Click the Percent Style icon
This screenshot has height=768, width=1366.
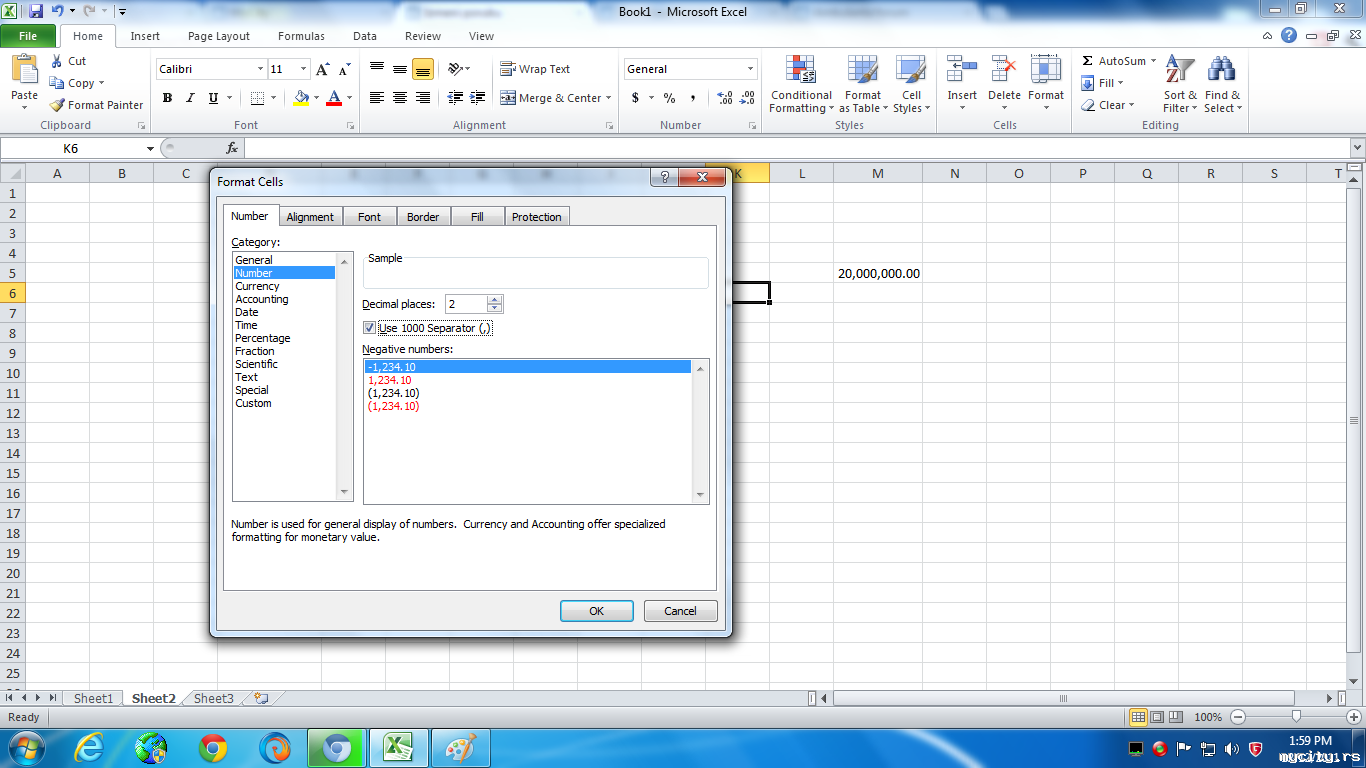click(x=669, y=98)
